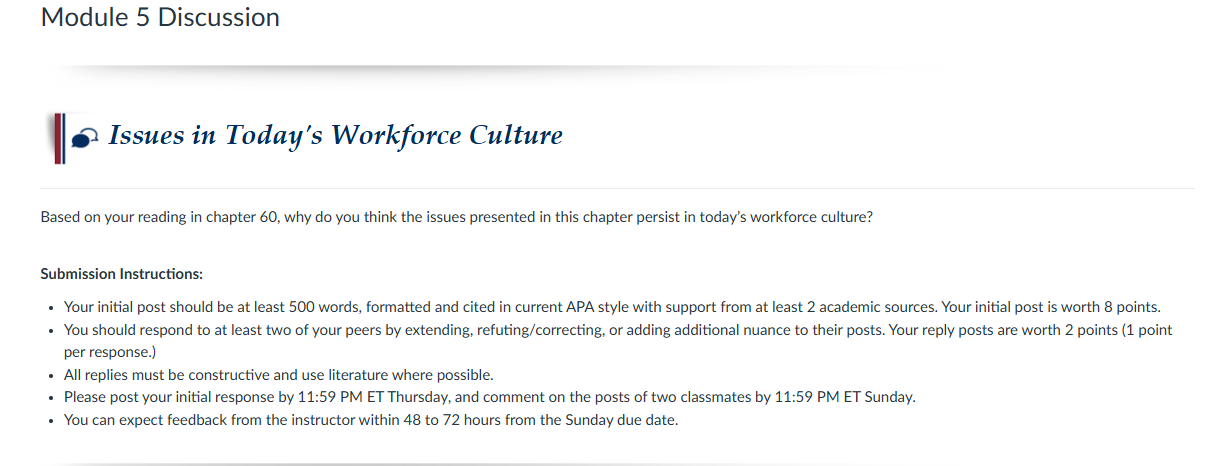Click the red and blue vertical bar graphic
The width and height of the screenshot is (1209, 466).
59,138
